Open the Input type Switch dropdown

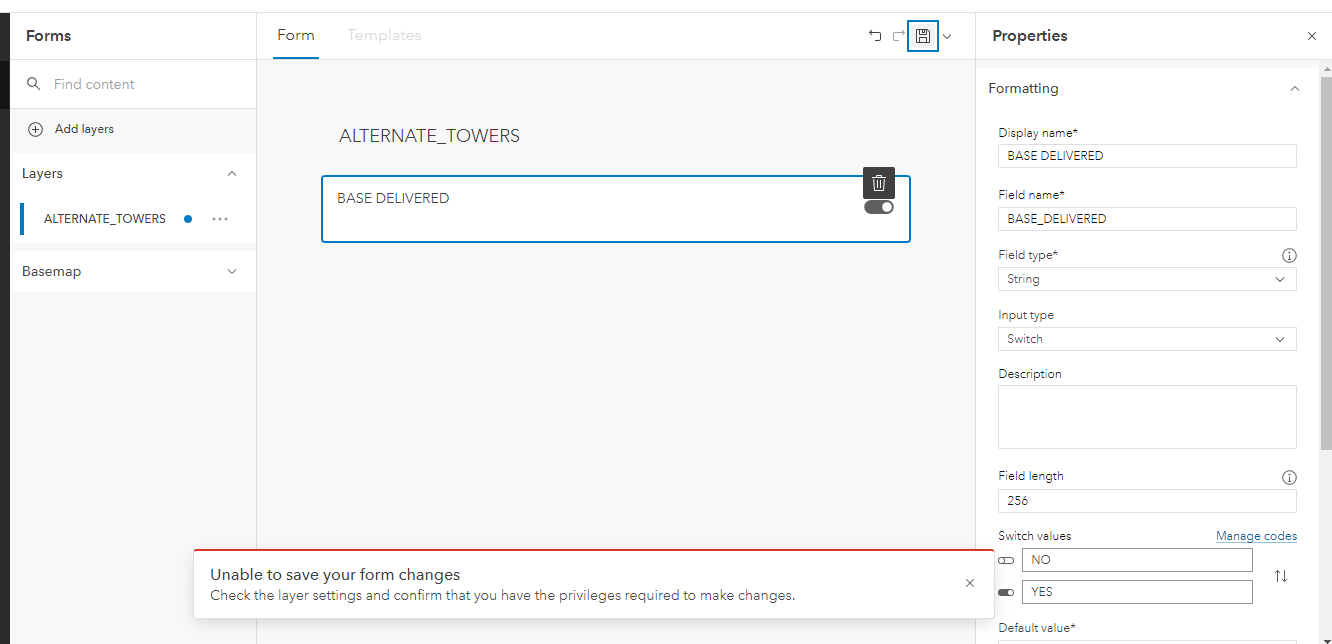coord(1147,339)
